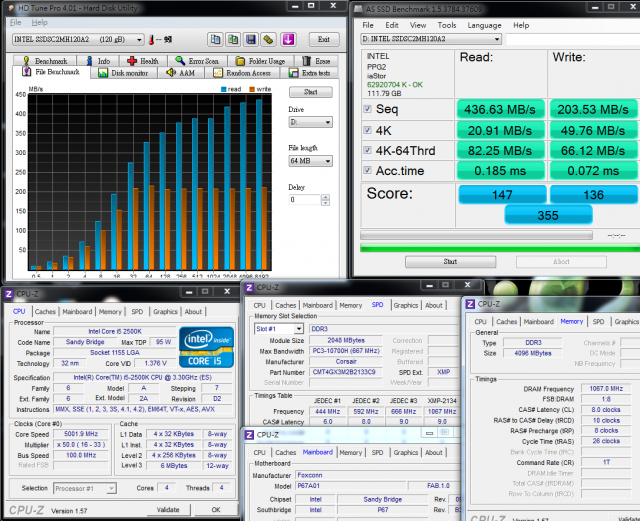Screen dimensions: 640x521
Task: Click the gray progress bar in AS SSD
Action: (x=476, y=235)
